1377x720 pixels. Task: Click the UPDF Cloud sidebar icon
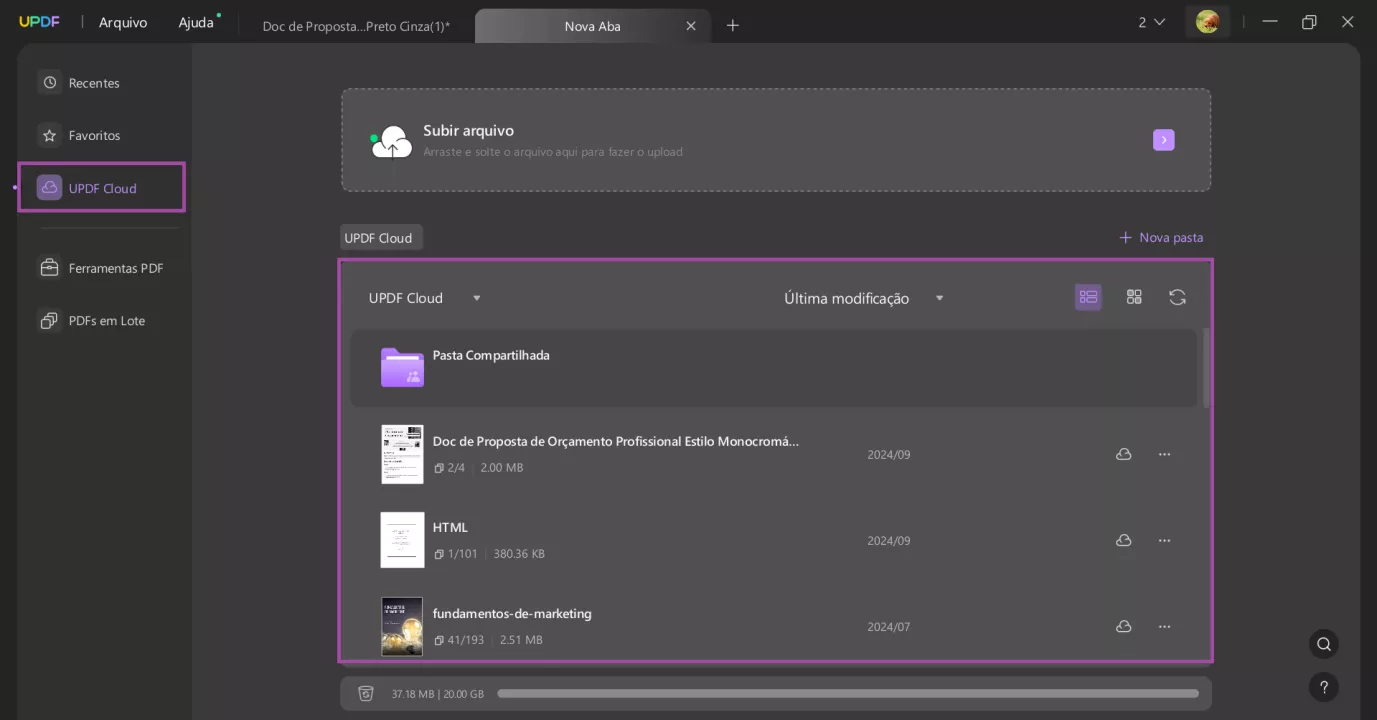pyautogui.click(x=49, y=187)
